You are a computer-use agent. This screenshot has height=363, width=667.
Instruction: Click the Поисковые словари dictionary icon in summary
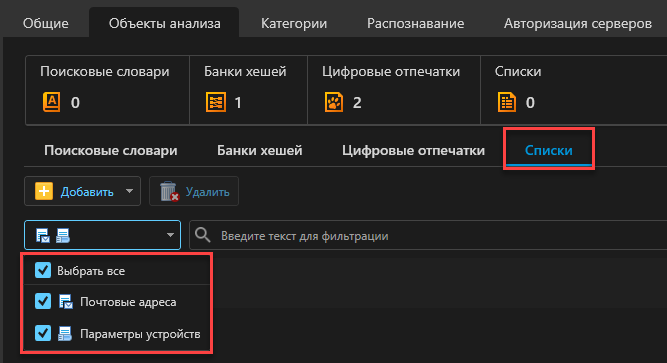51,102
